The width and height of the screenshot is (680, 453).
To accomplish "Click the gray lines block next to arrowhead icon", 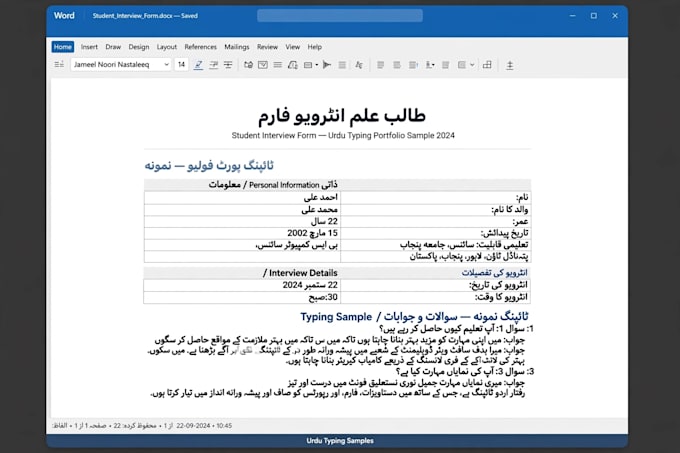I will coord(342,65).
